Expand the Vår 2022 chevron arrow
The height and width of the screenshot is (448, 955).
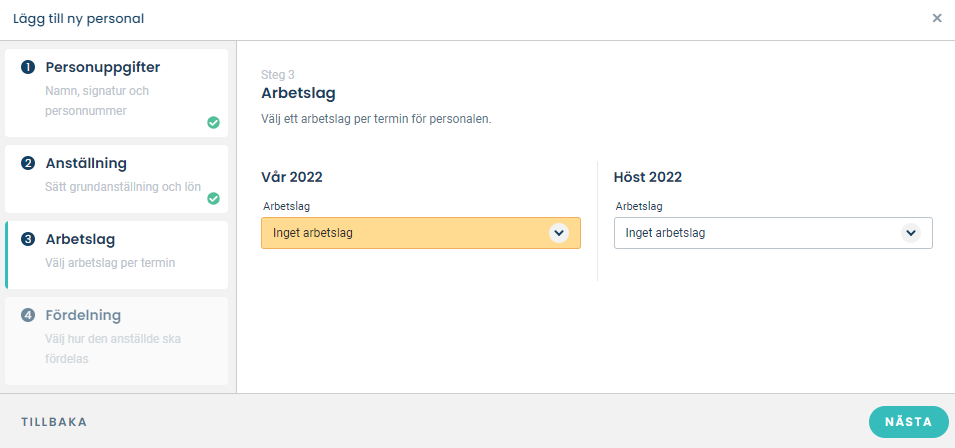pyautogui.click(x=559, y=233)
